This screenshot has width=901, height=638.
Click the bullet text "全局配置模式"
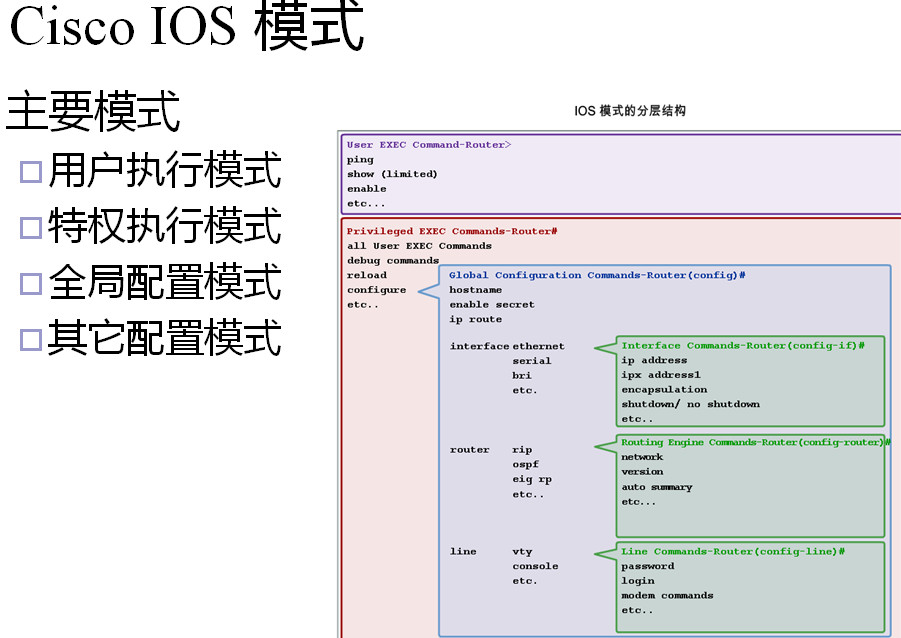(x=165, y=282)
